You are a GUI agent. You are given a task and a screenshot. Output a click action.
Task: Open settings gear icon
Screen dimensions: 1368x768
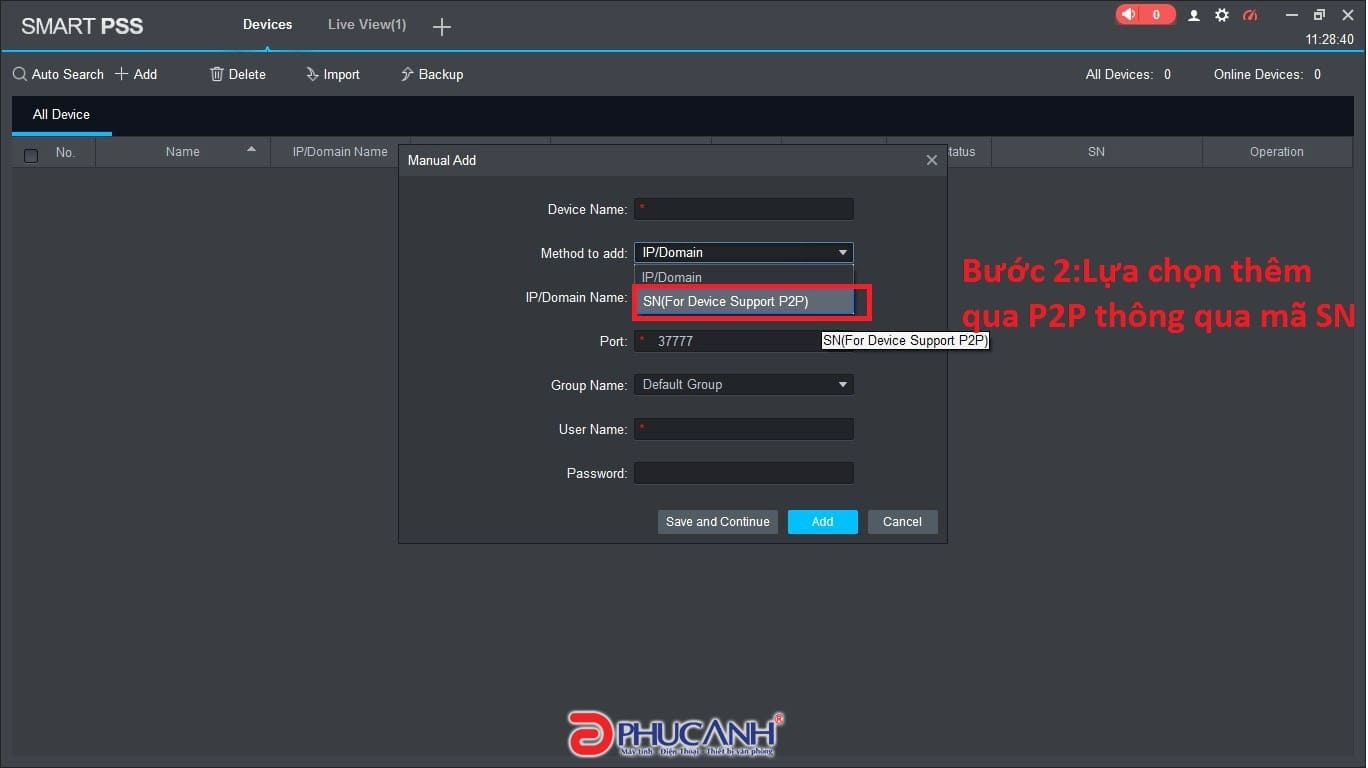(1222, 15)
